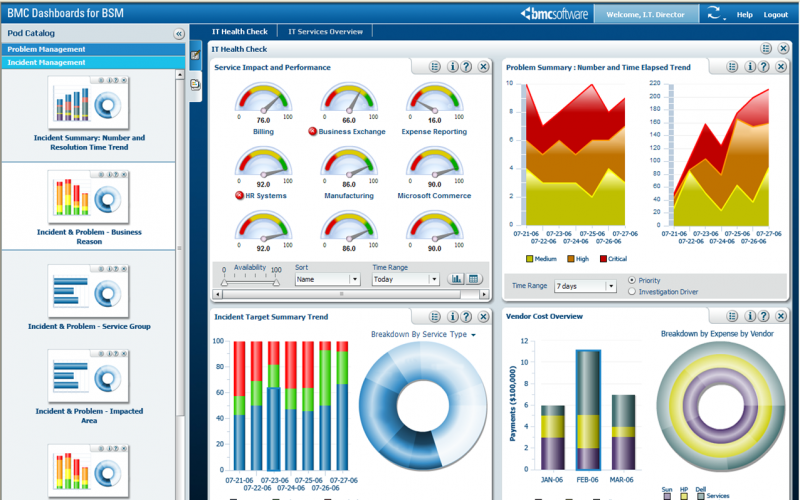The image size is (800, 500).
Task: Select Incident & Problem Business Reason thumbnail
Action: click(x=89, y=197)
